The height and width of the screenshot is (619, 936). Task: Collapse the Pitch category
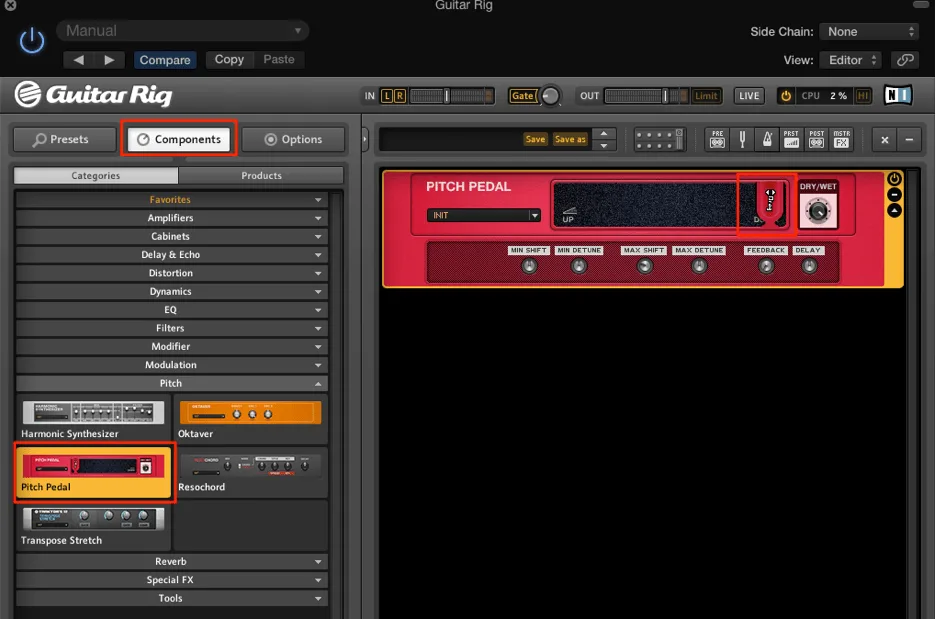[x=172, y=383]
